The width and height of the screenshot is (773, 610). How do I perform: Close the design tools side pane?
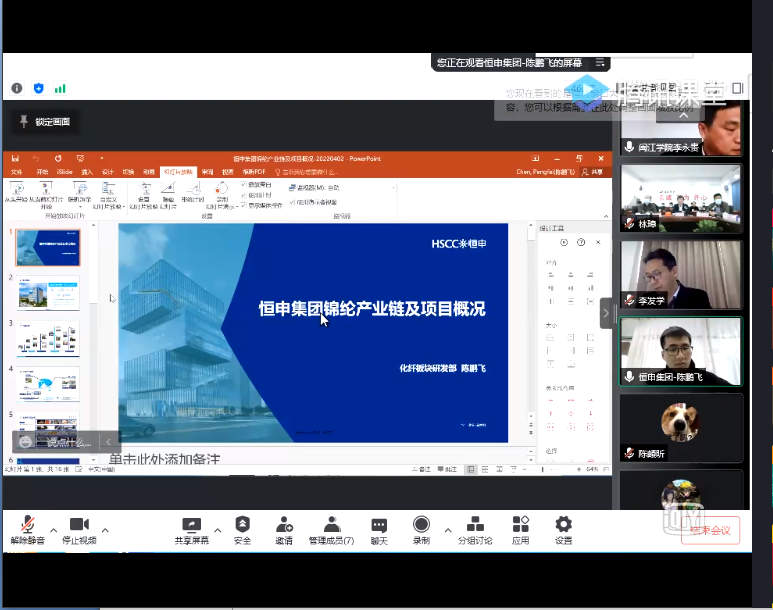click(x=598, y=242)
